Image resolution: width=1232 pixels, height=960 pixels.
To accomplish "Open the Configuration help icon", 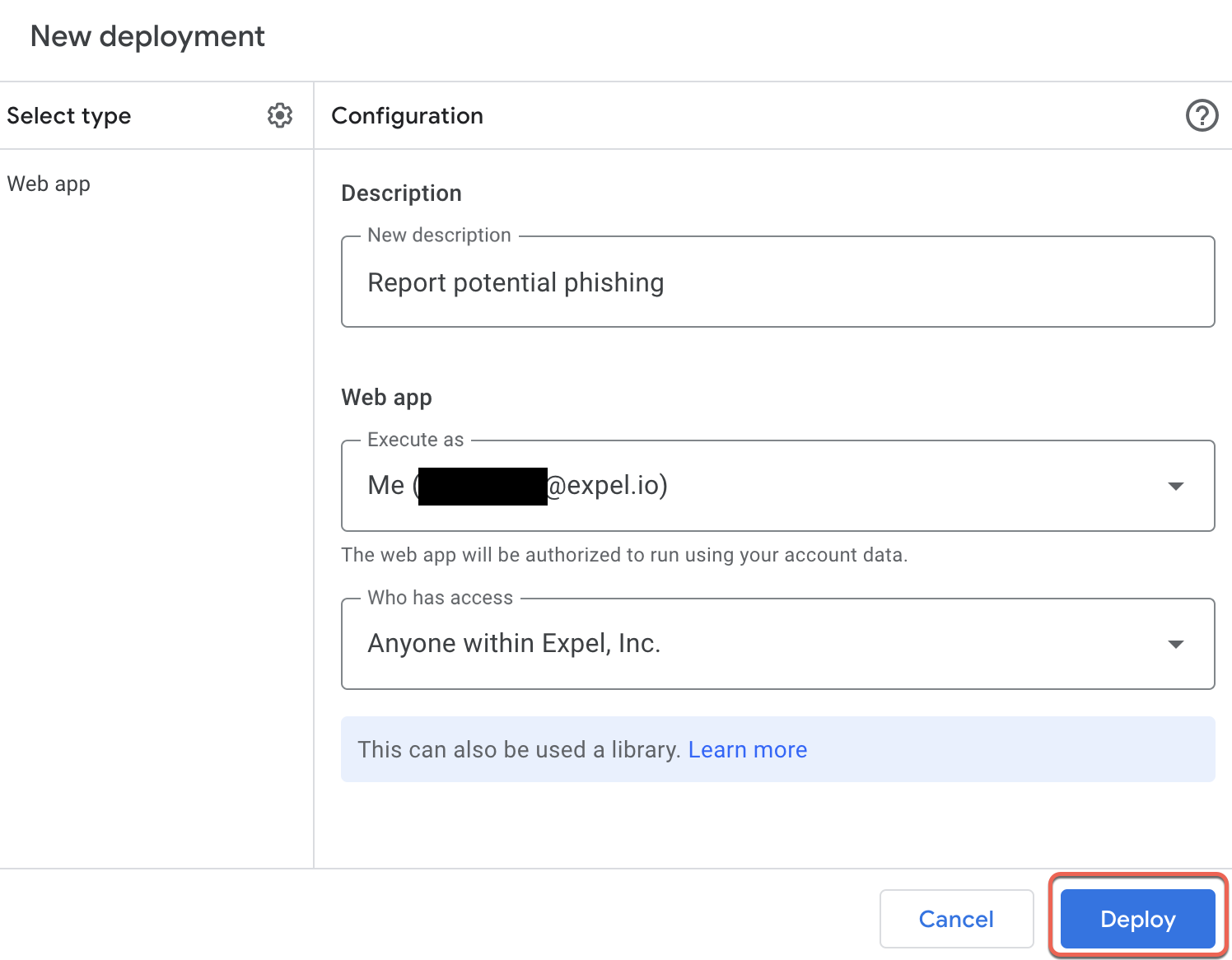I will tap(1202, 115).
